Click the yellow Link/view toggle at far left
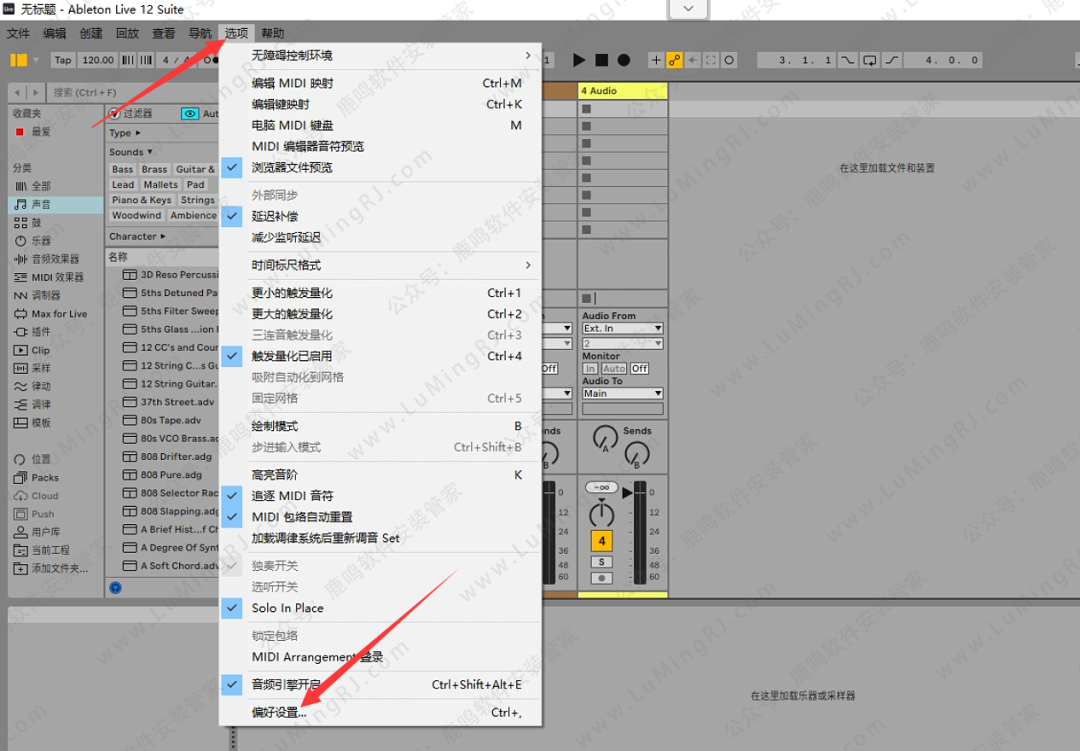This screenshot has height=751, width=1080. (x=19, y=60)
